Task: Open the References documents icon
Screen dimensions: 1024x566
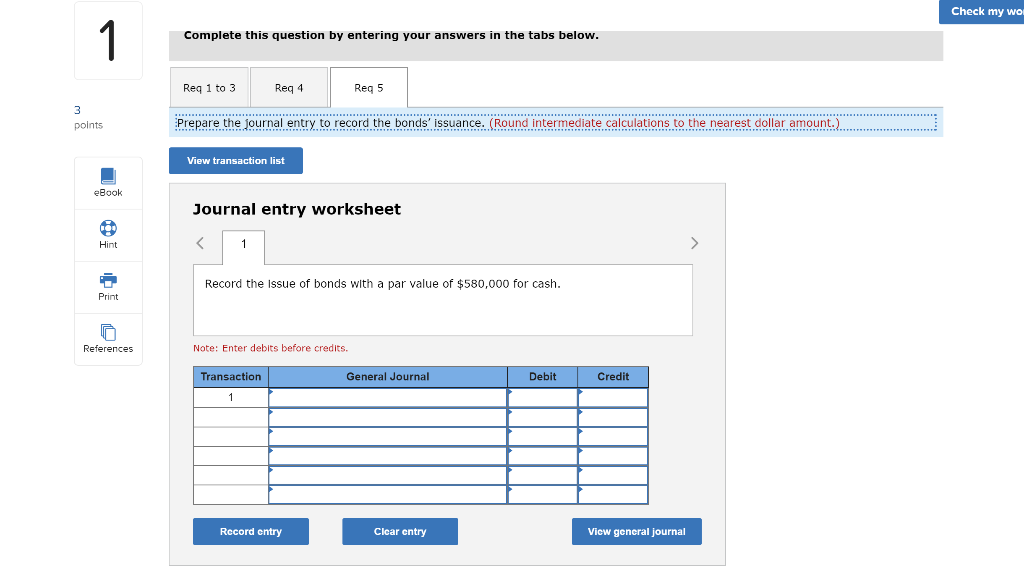Action: (x=108, y=332)
